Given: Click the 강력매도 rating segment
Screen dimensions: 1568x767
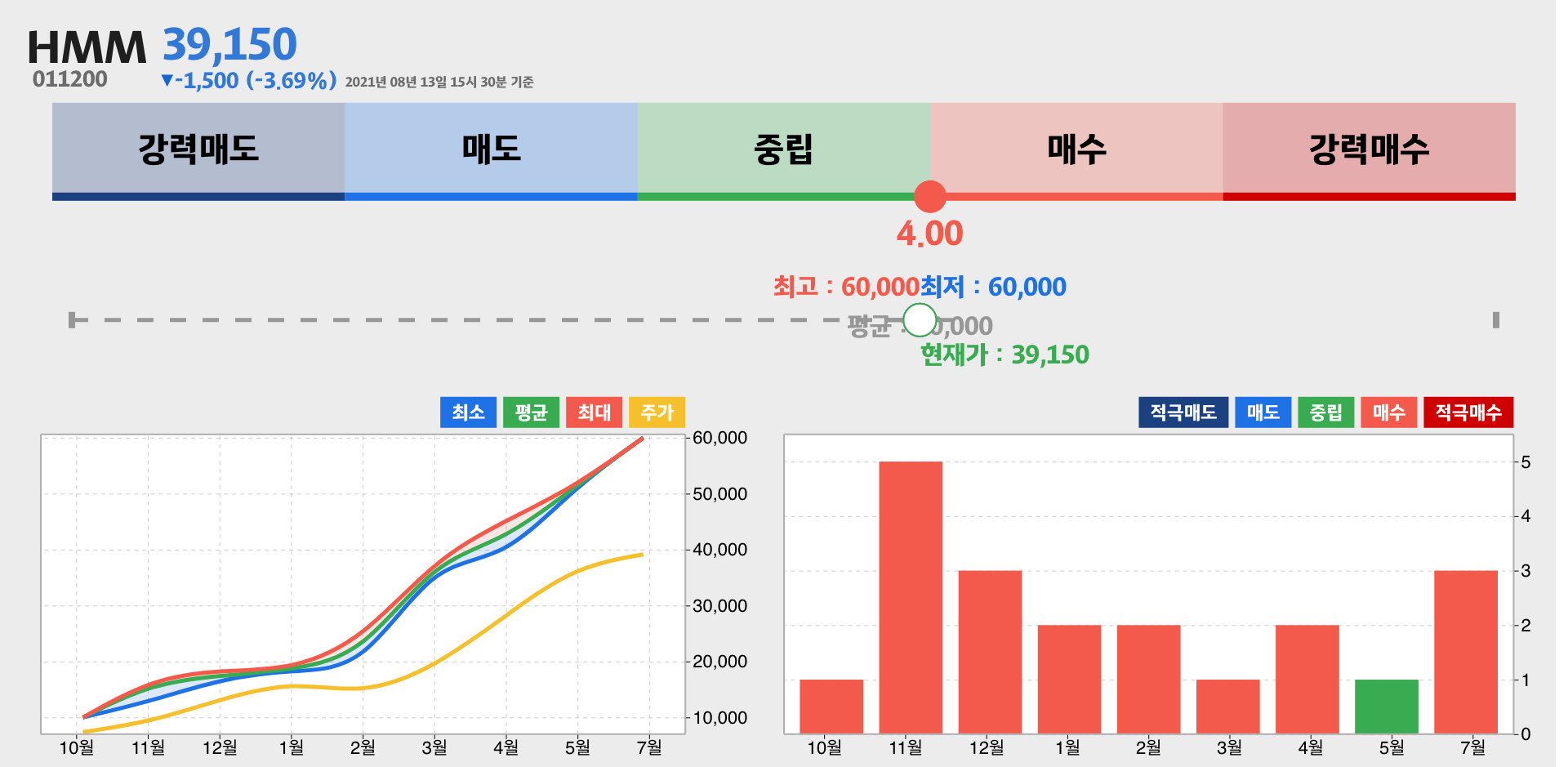Looking at the screenshot, I should pos(198,151).
